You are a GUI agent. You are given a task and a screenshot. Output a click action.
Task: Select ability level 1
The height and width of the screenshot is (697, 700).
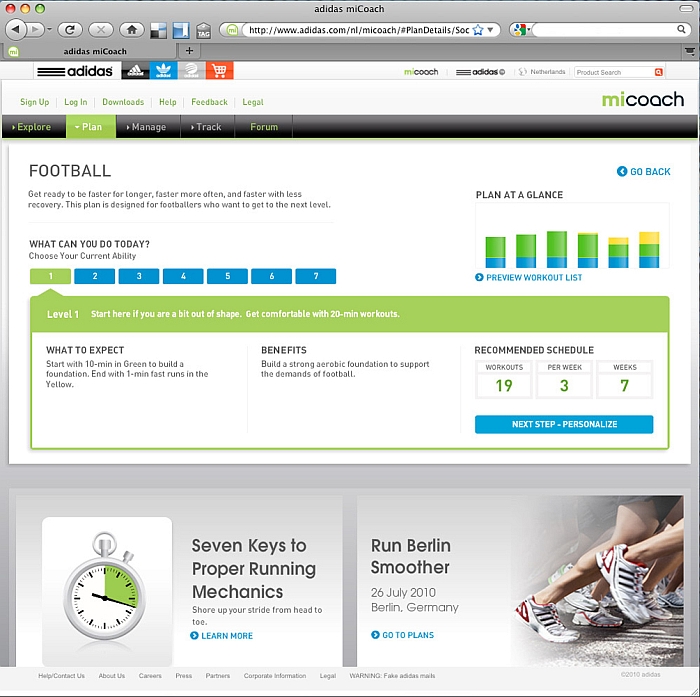(50, 276)
